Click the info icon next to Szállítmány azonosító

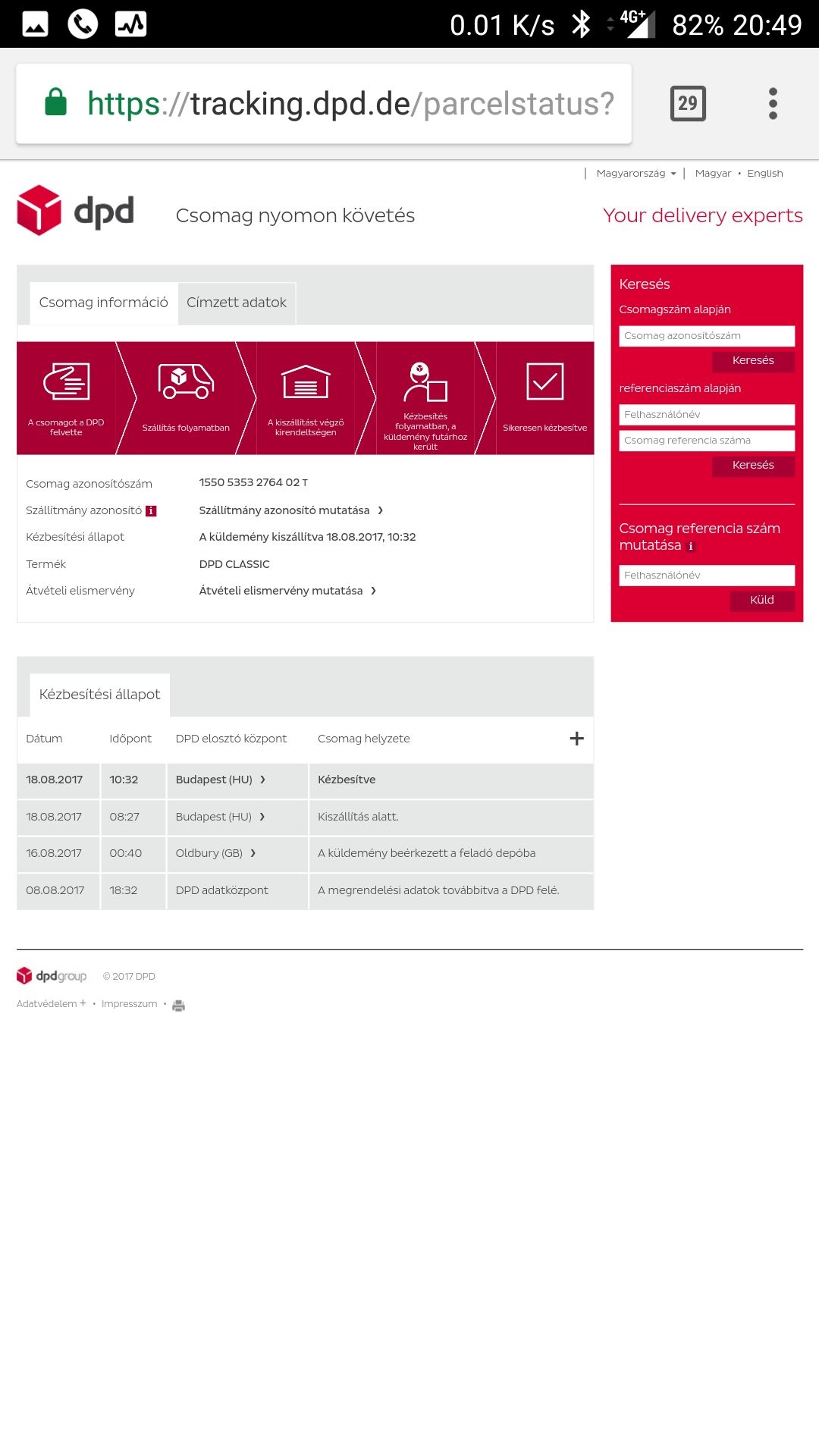[151, 511]
